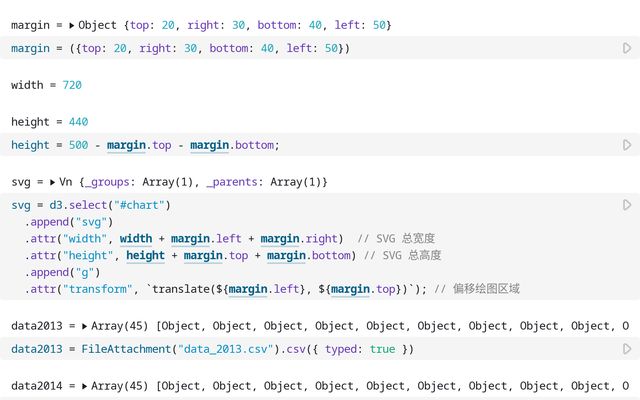This screenshot has width=640, height=400.
Task: Run the height calculation cell
Action: (627, 145)
